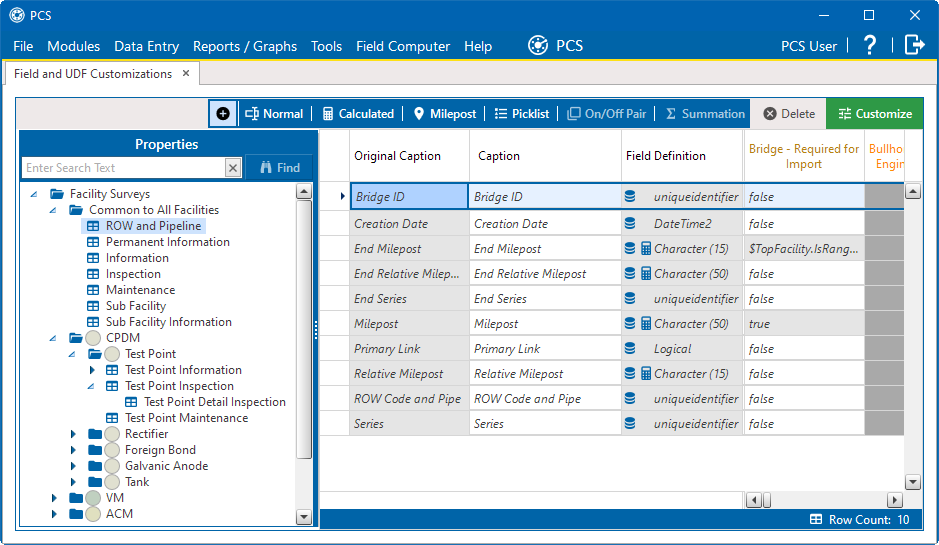Click the Sub Facility table icon
This screenshot has height=545, width=939.
(x=93, y=306)
